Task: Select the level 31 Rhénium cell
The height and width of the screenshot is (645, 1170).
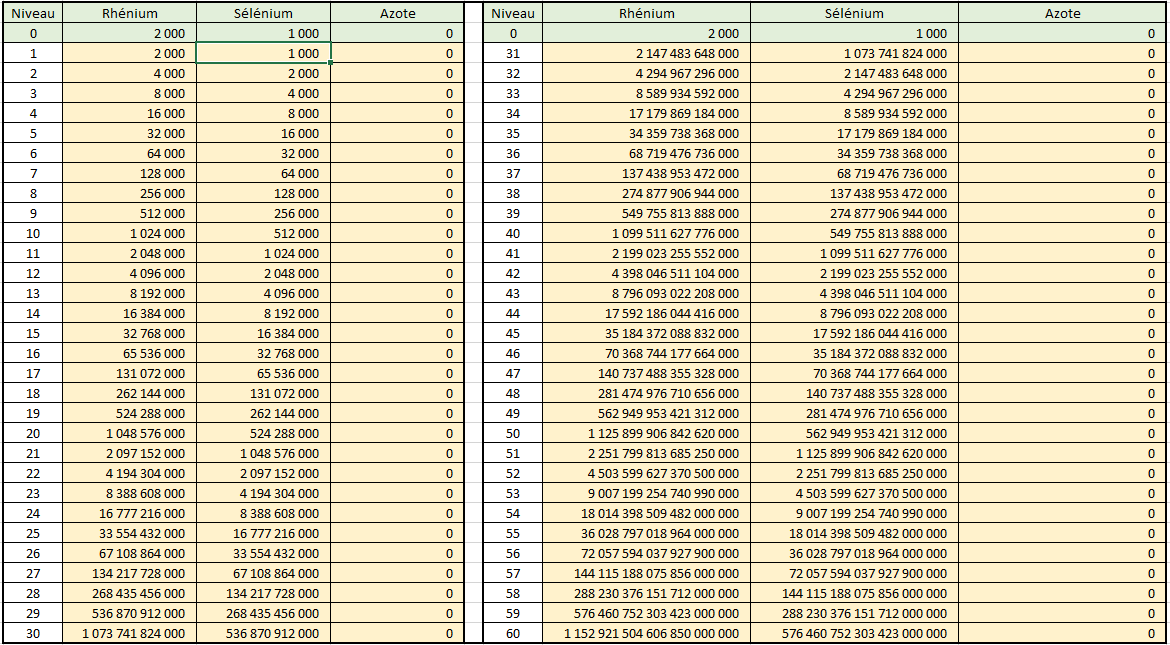Action: point(647,53)
